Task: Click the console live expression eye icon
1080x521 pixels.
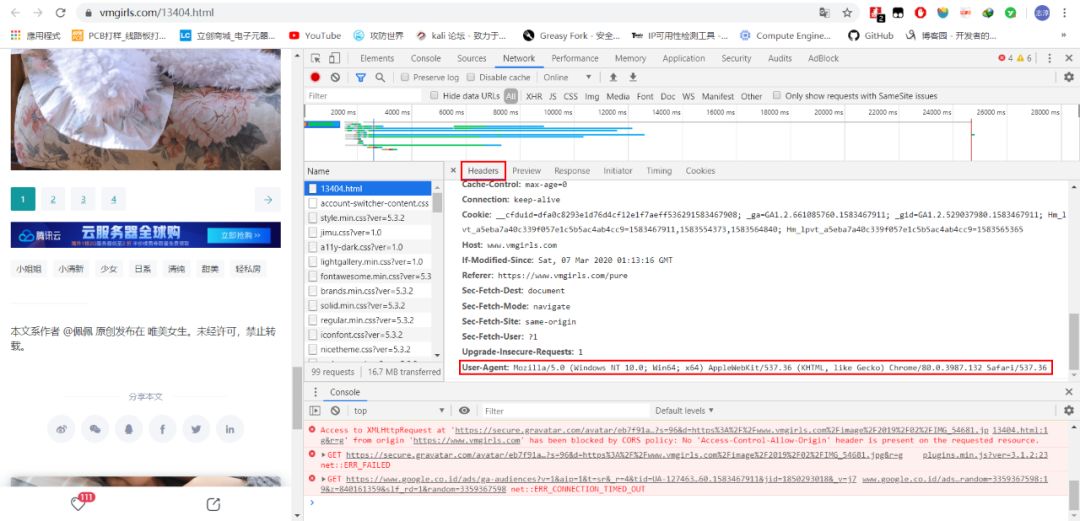Action: coord(464,410)
